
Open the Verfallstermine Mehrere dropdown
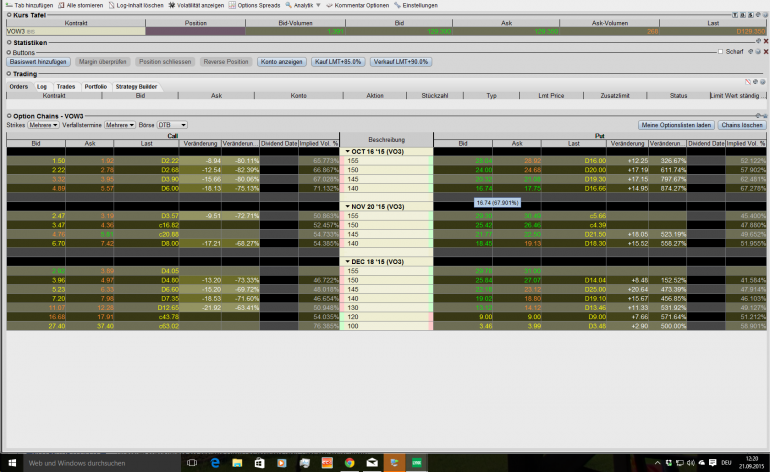[x=120, y=125]
